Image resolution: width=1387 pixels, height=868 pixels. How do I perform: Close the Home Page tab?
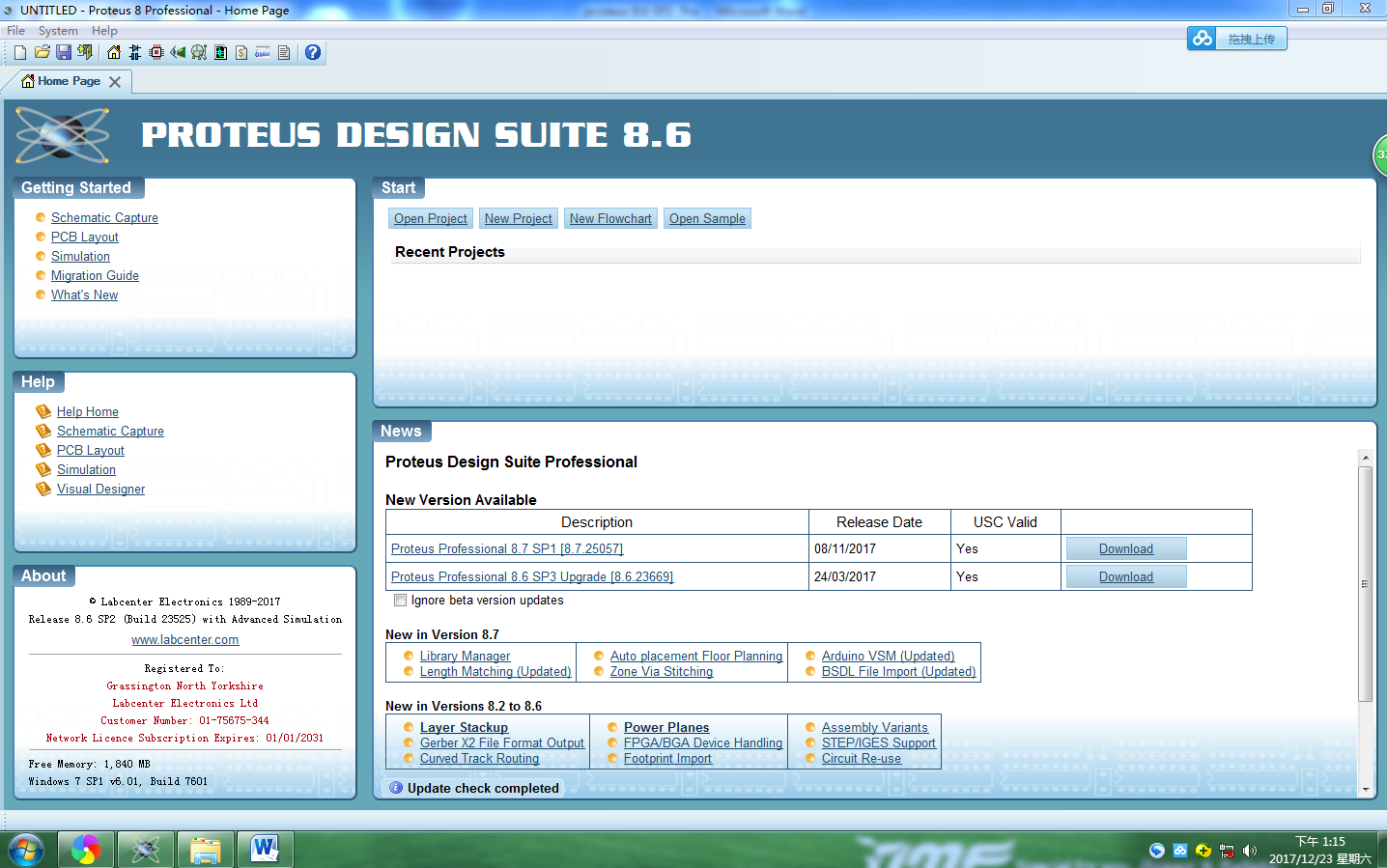[115, 82]
